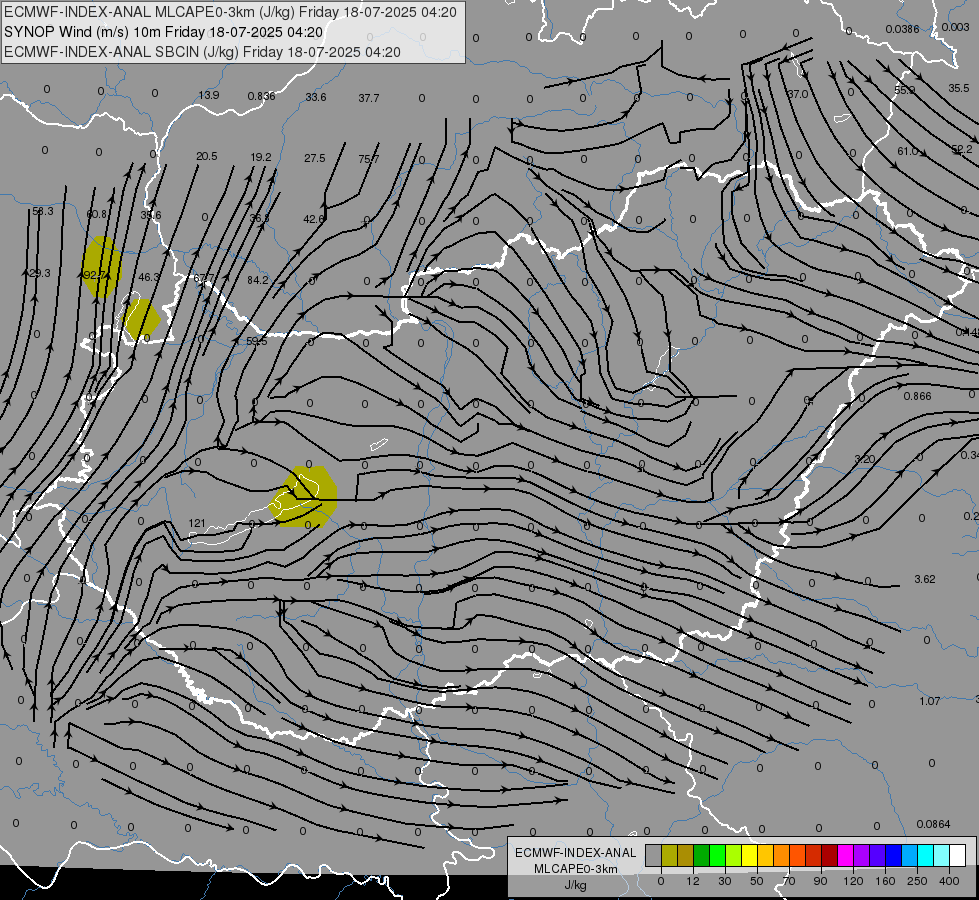The image size is (979, 900).
Task: Click the map value 20.5
Action: (x=207, y=156)
